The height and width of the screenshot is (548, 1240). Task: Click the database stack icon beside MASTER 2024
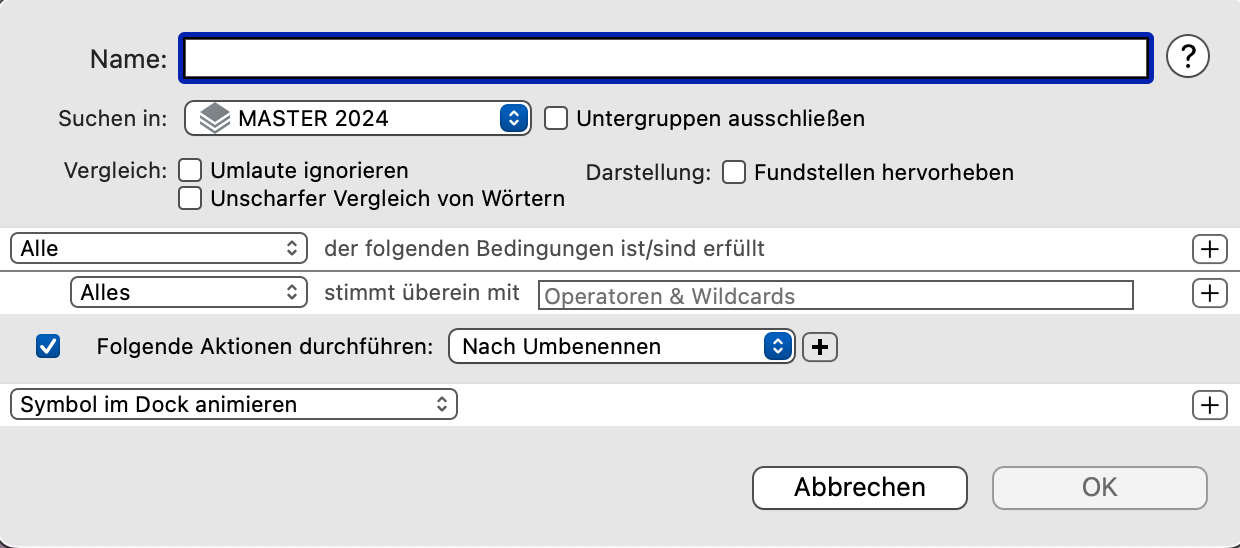tap(214, 119)
